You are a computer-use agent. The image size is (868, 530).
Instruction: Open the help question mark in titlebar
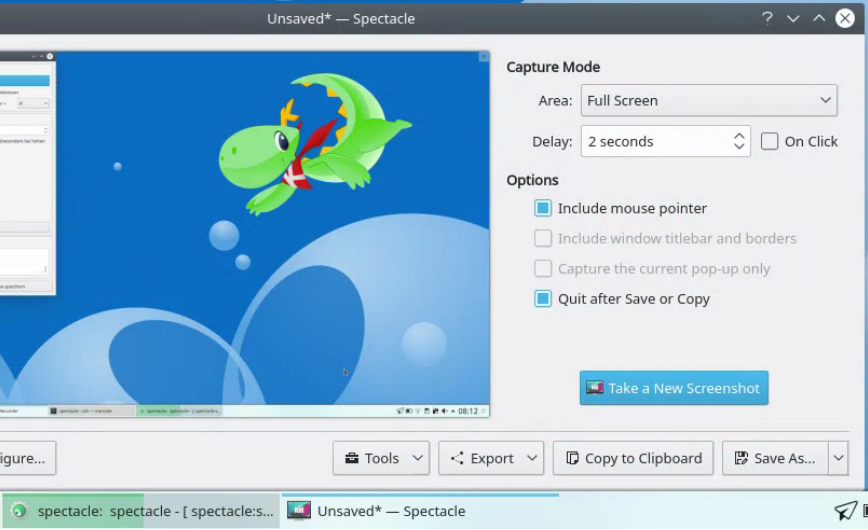click(x=767, y=19)
